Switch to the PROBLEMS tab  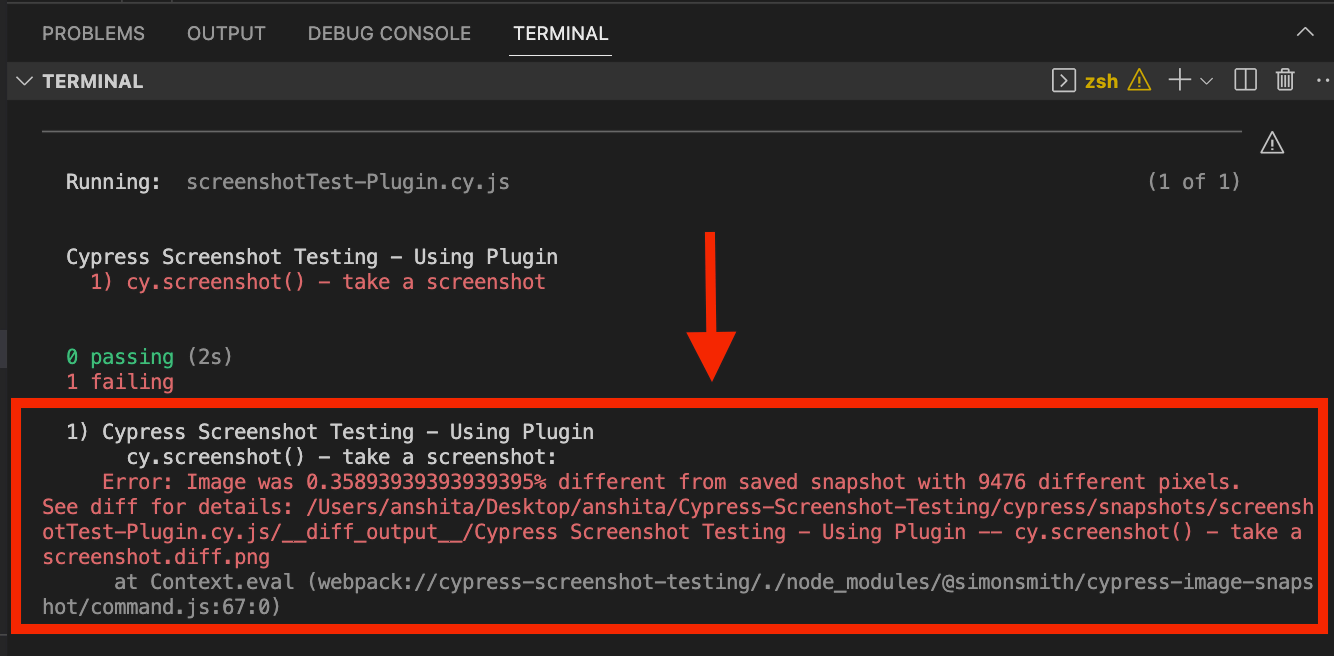pyautogui.click(x=93, y=33)
